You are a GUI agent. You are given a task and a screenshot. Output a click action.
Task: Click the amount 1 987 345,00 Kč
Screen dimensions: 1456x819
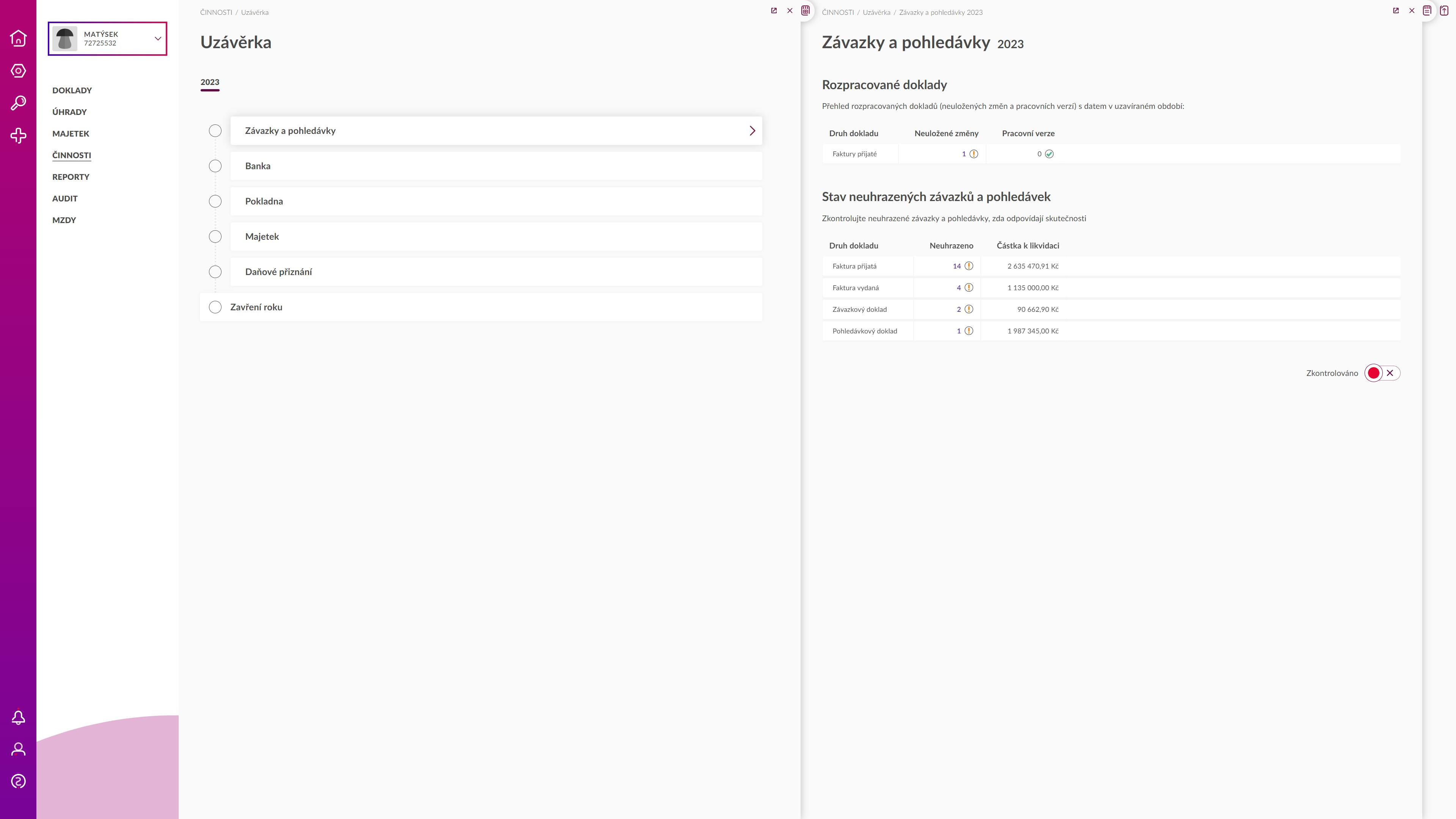point(1033,331)
